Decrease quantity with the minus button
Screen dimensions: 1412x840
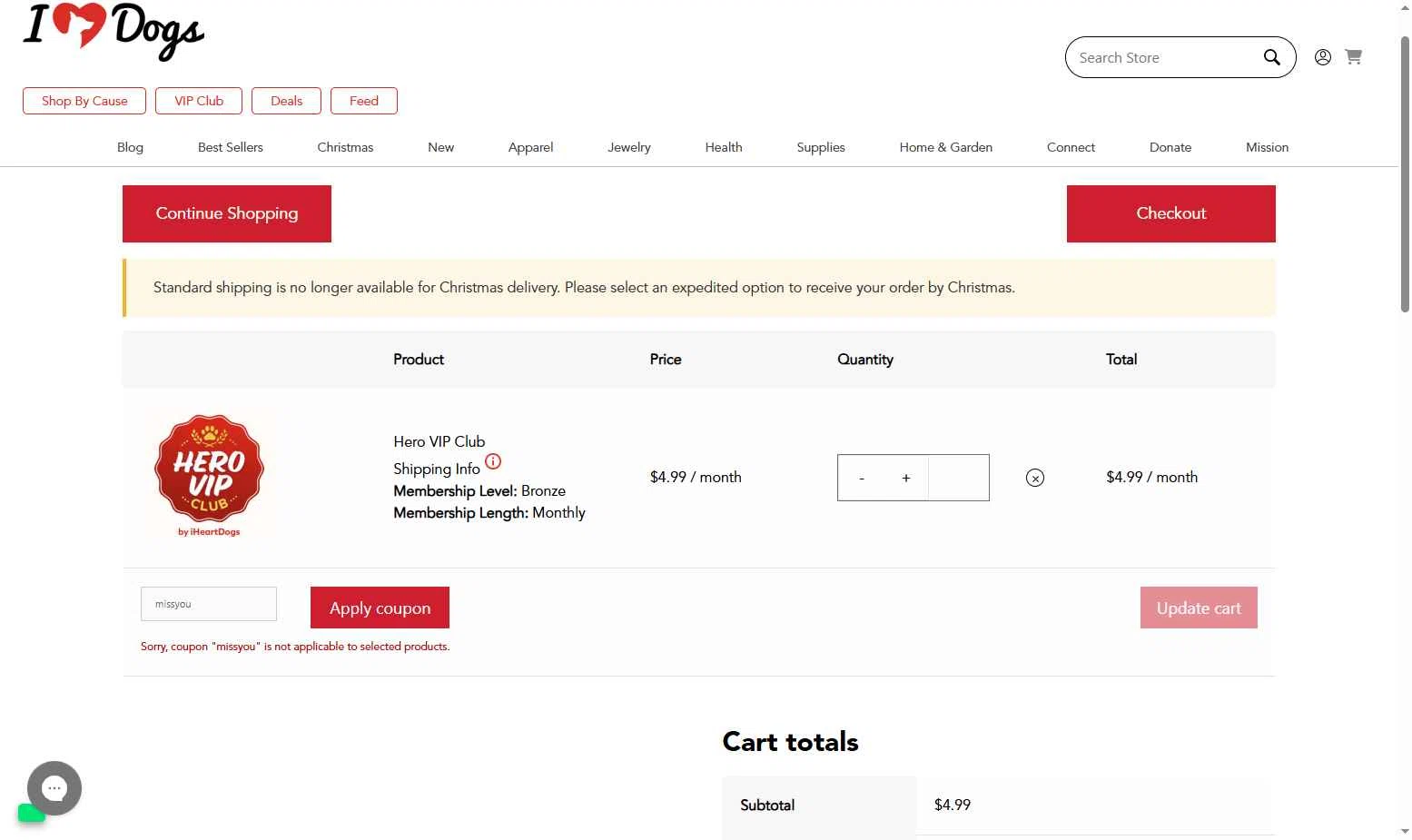pyautogui.click(x=862, y=478)
